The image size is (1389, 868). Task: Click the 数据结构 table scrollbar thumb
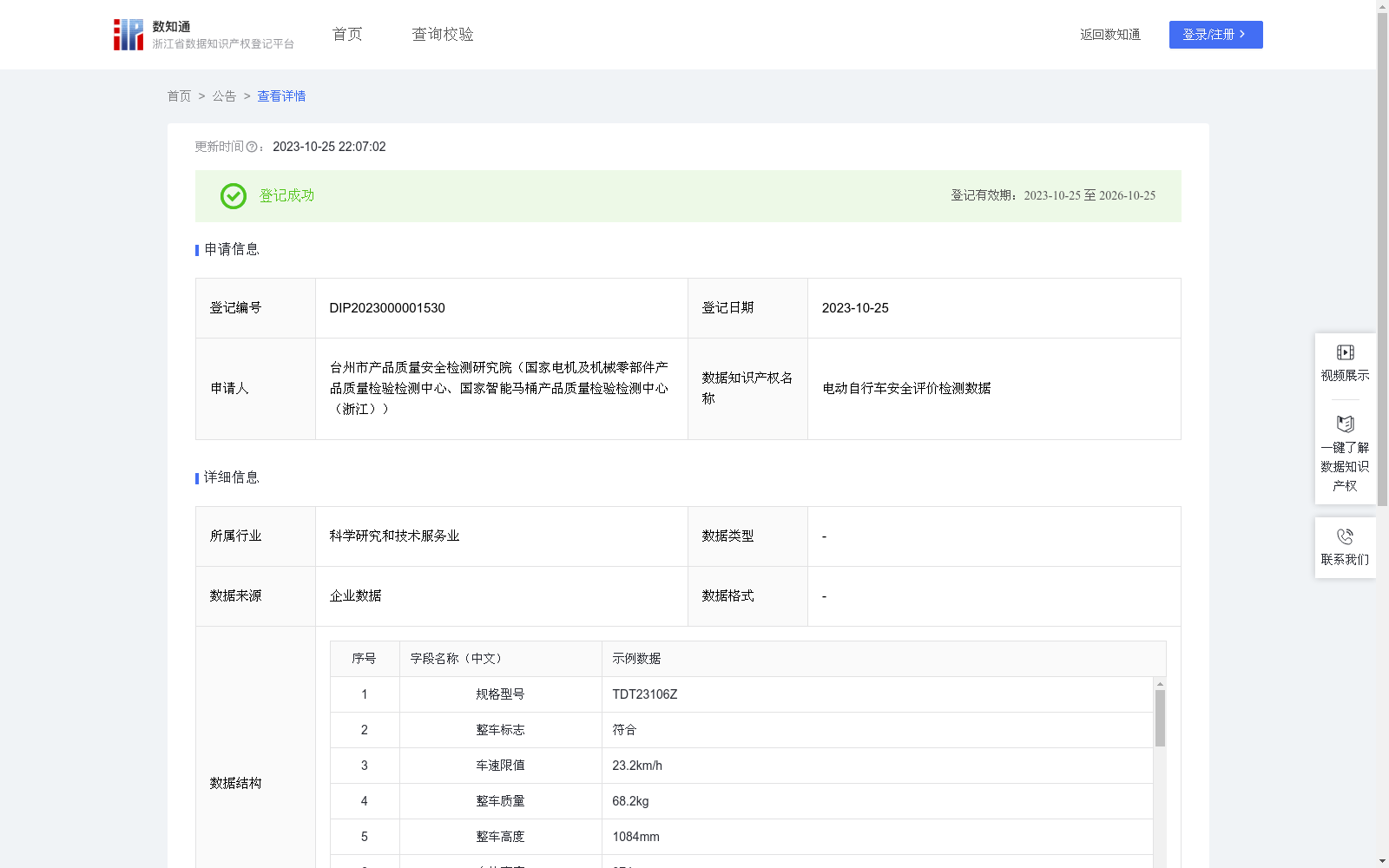[1160, 718]
